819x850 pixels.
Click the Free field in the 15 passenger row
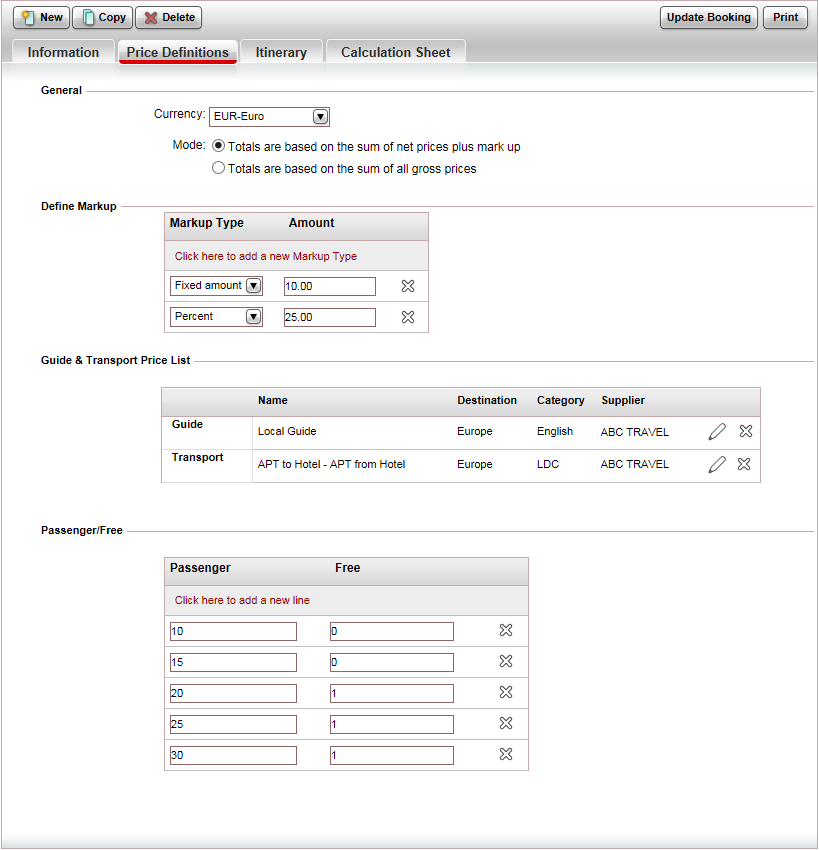[392, 662]
